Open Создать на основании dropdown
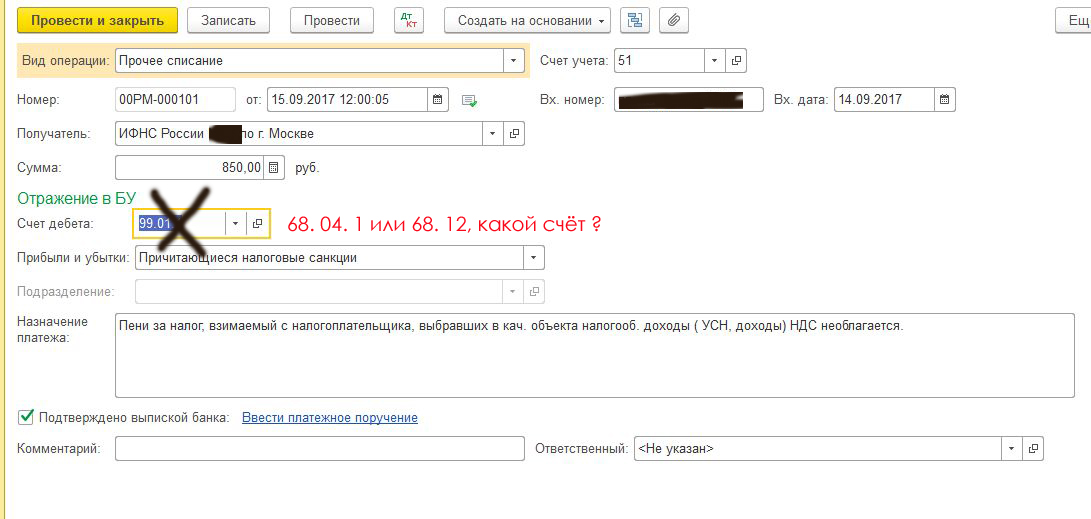Image resolution: width=1091 pixels, height=519 pixels. (x=527, y=20)
